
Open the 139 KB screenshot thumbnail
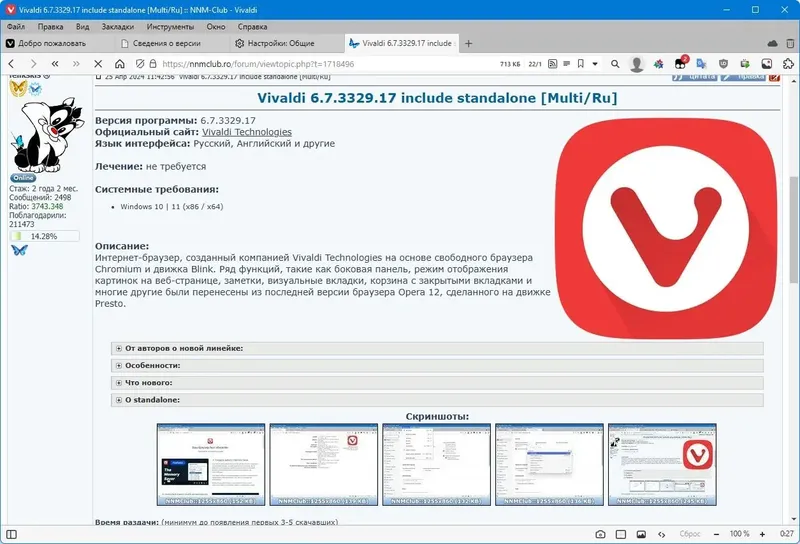pyautogui.click(x=323, y=464)
